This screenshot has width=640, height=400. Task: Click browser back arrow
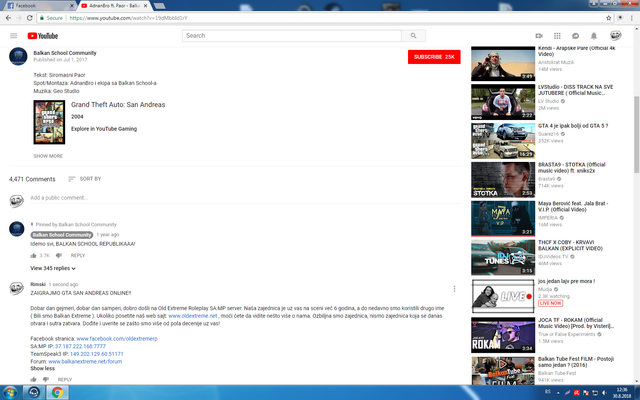click(x=8, y=18)
